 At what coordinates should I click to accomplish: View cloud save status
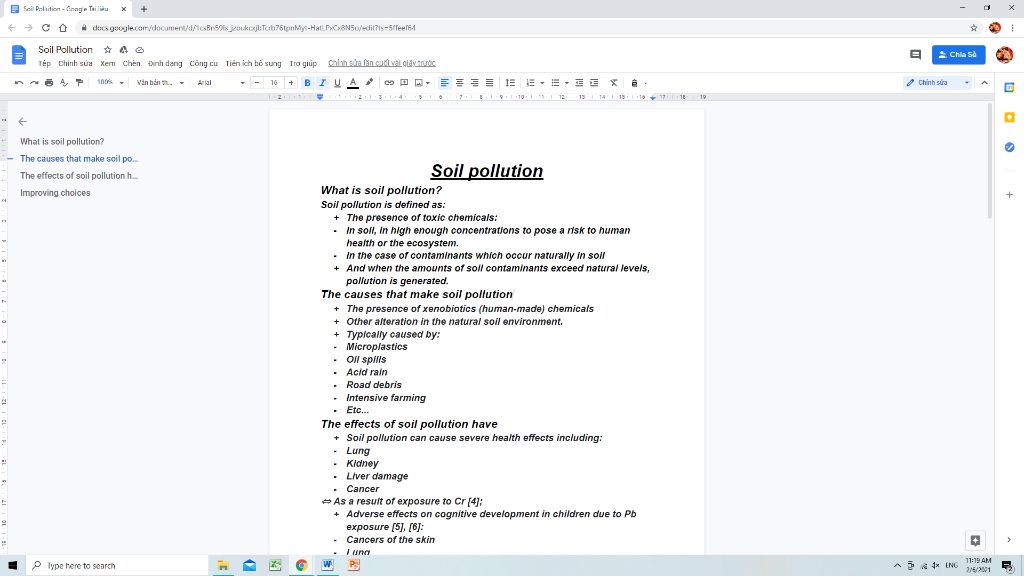(x=140, y=50)
